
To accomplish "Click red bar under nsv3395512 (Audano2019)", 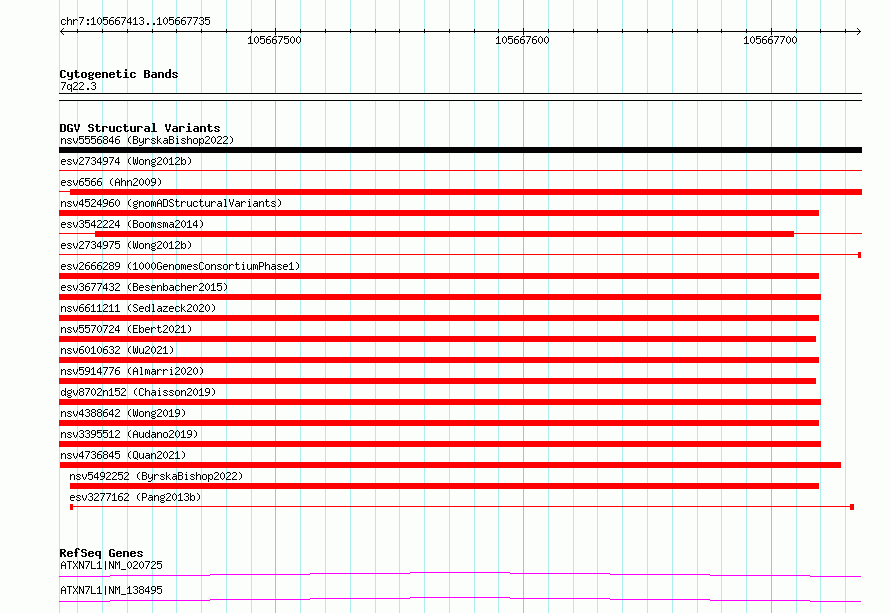I will point(440,444).
